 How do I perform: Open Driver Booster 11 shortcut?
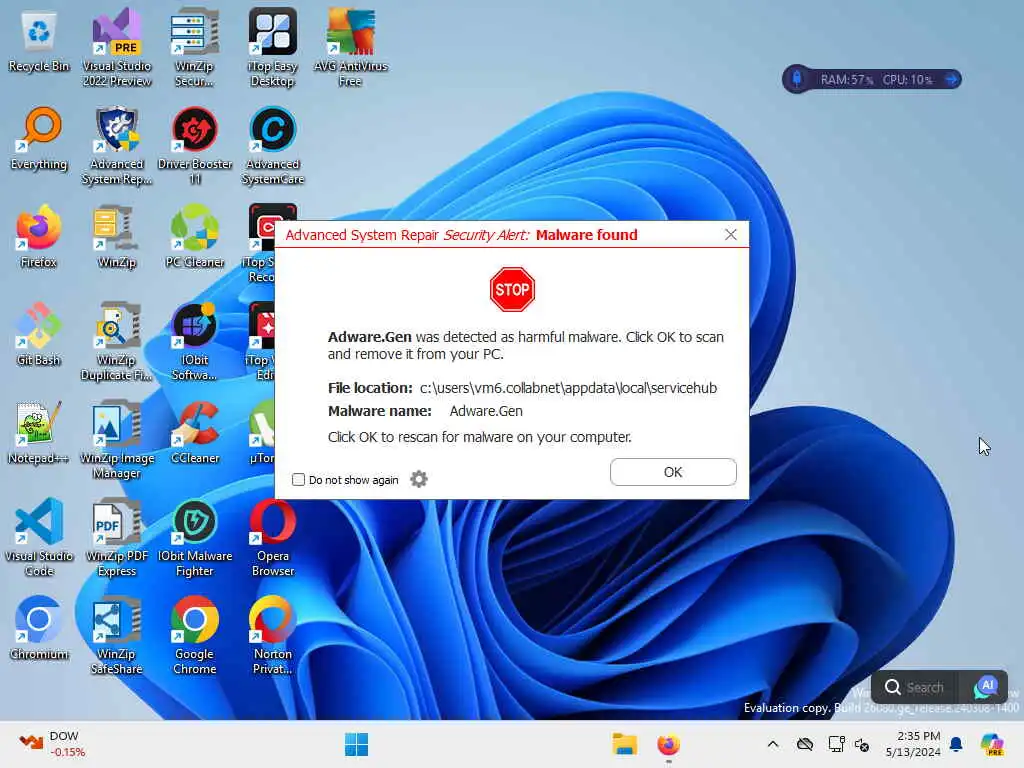point(195,145)
